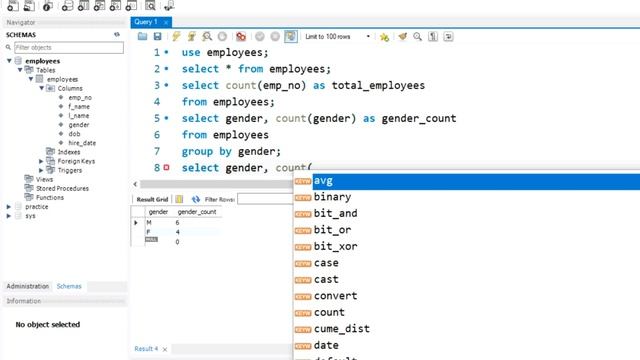Toggle word wrap in the editor
Viewport: 640px width, 360px height.
click(x=448, y=37)
